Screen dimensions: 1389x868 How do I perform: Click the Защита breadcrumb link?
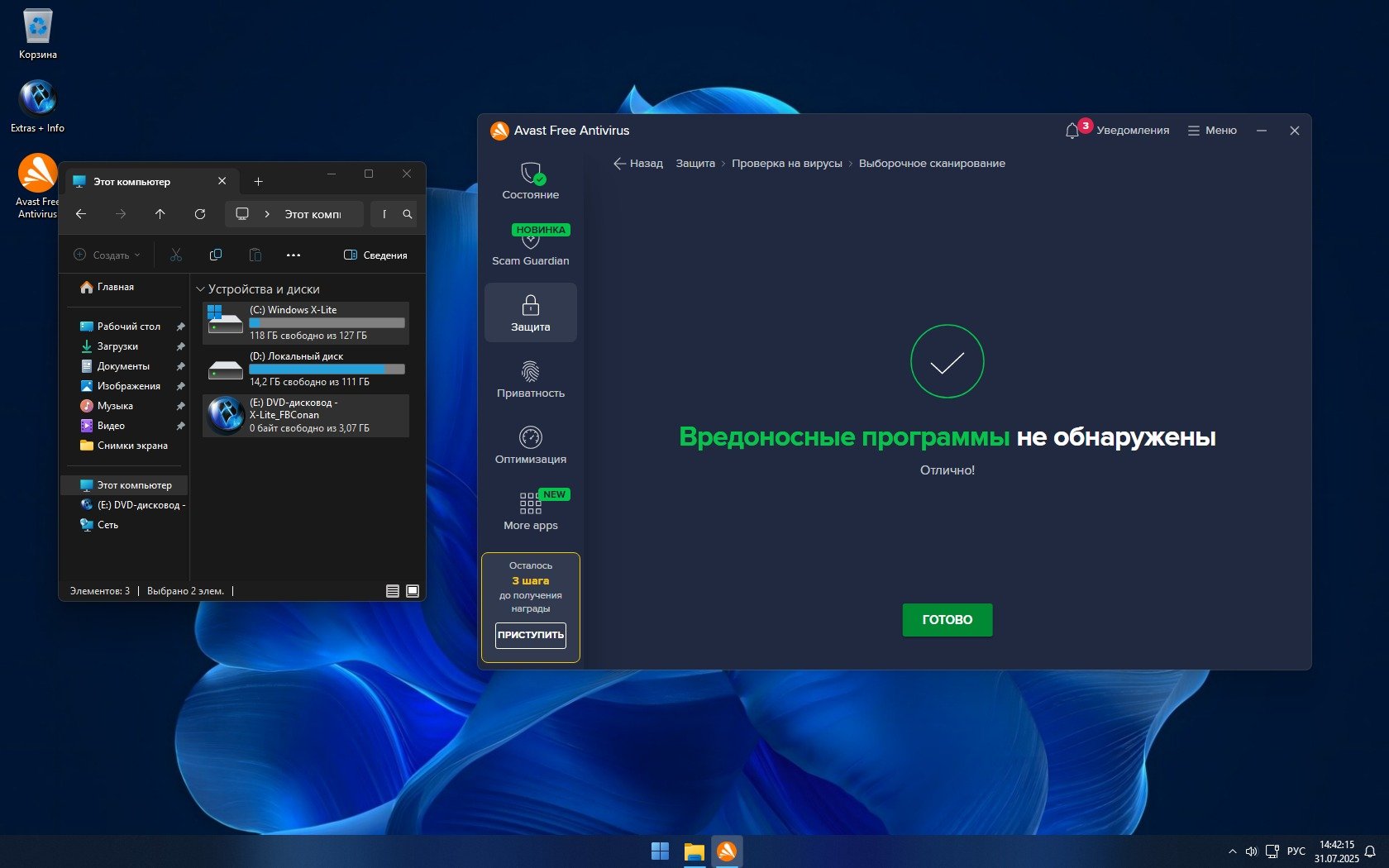(x=695, y=164)
